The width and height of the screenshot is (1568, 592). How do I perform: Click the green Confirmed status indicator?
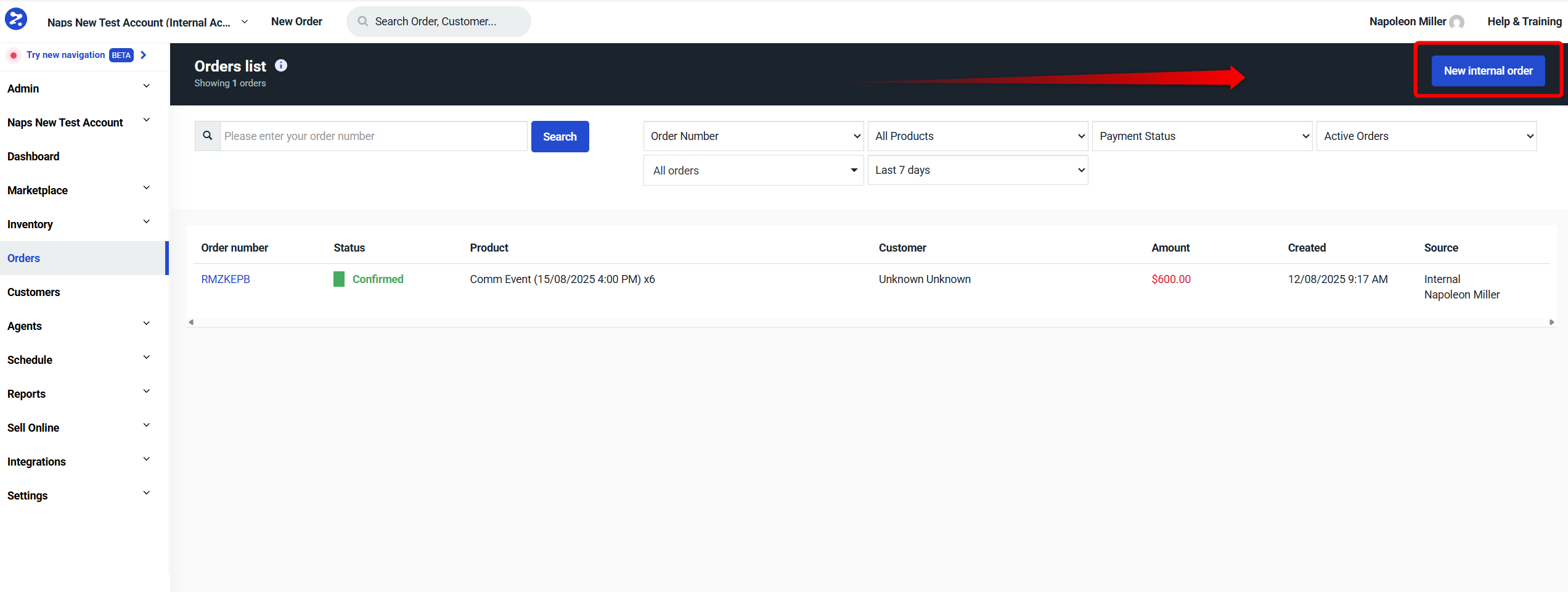(339, 279)
